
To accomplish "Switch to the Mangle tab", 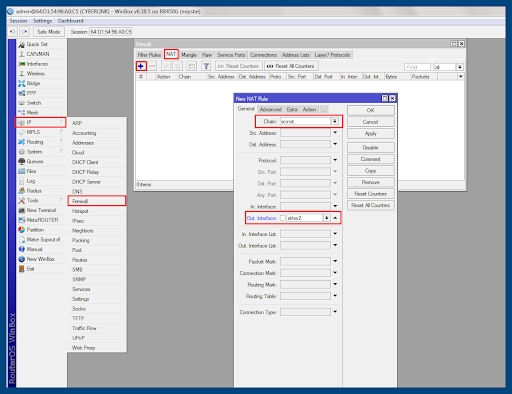I will [189, 55].
